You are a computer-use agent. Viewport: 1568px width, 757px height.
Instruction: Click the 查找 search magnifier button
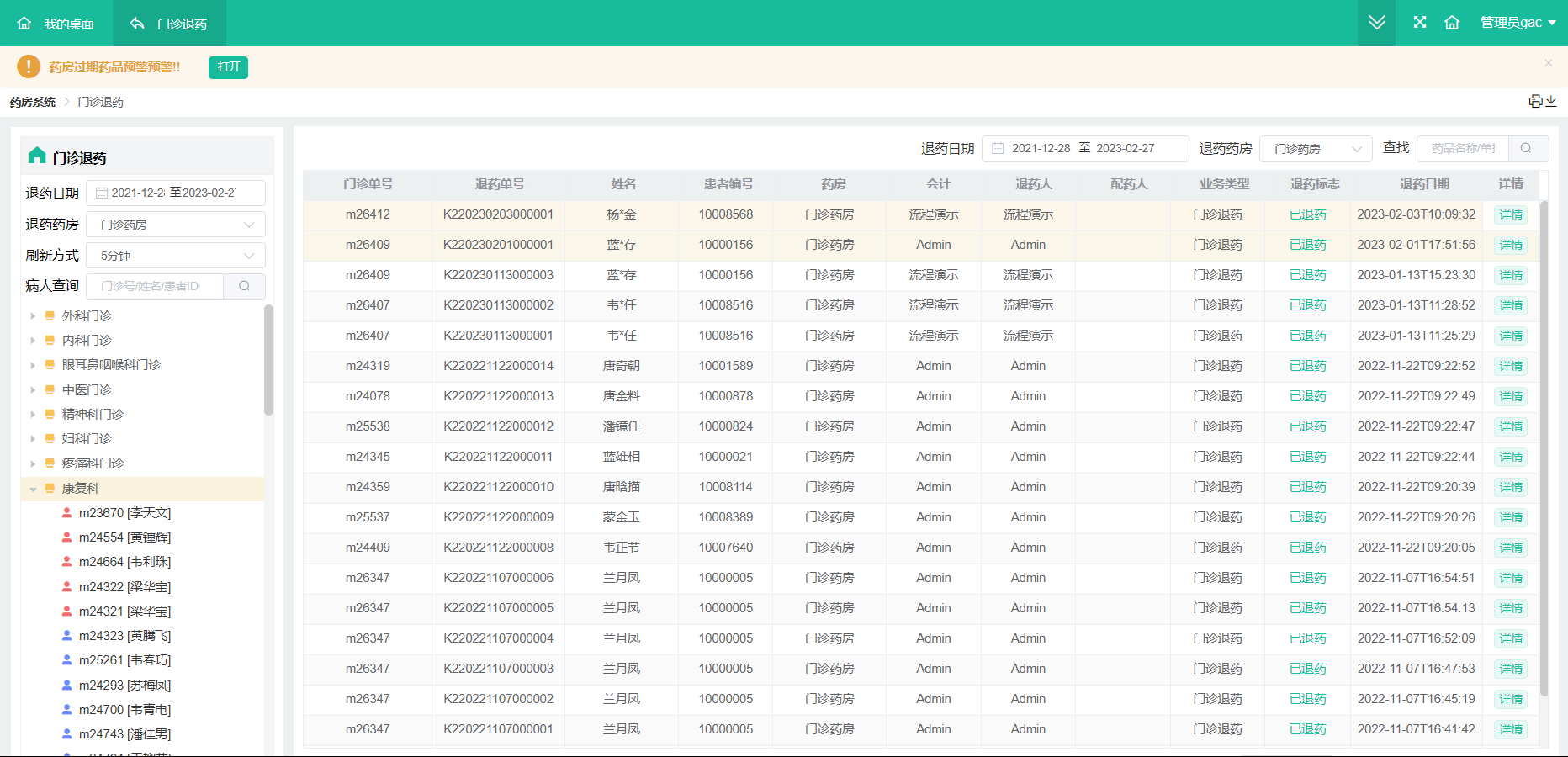(x=1527, y=148)
